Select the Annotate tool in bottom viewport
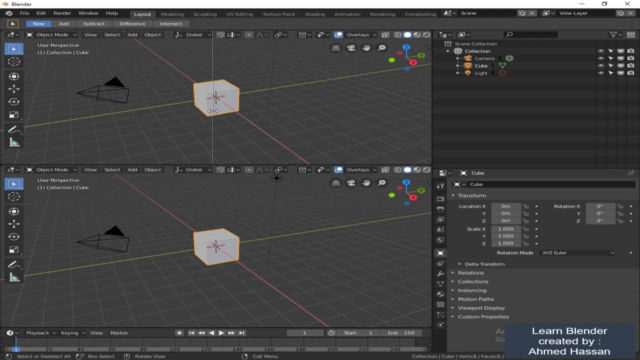This screenshot has width=640, height=360. (x=13, y=265)
